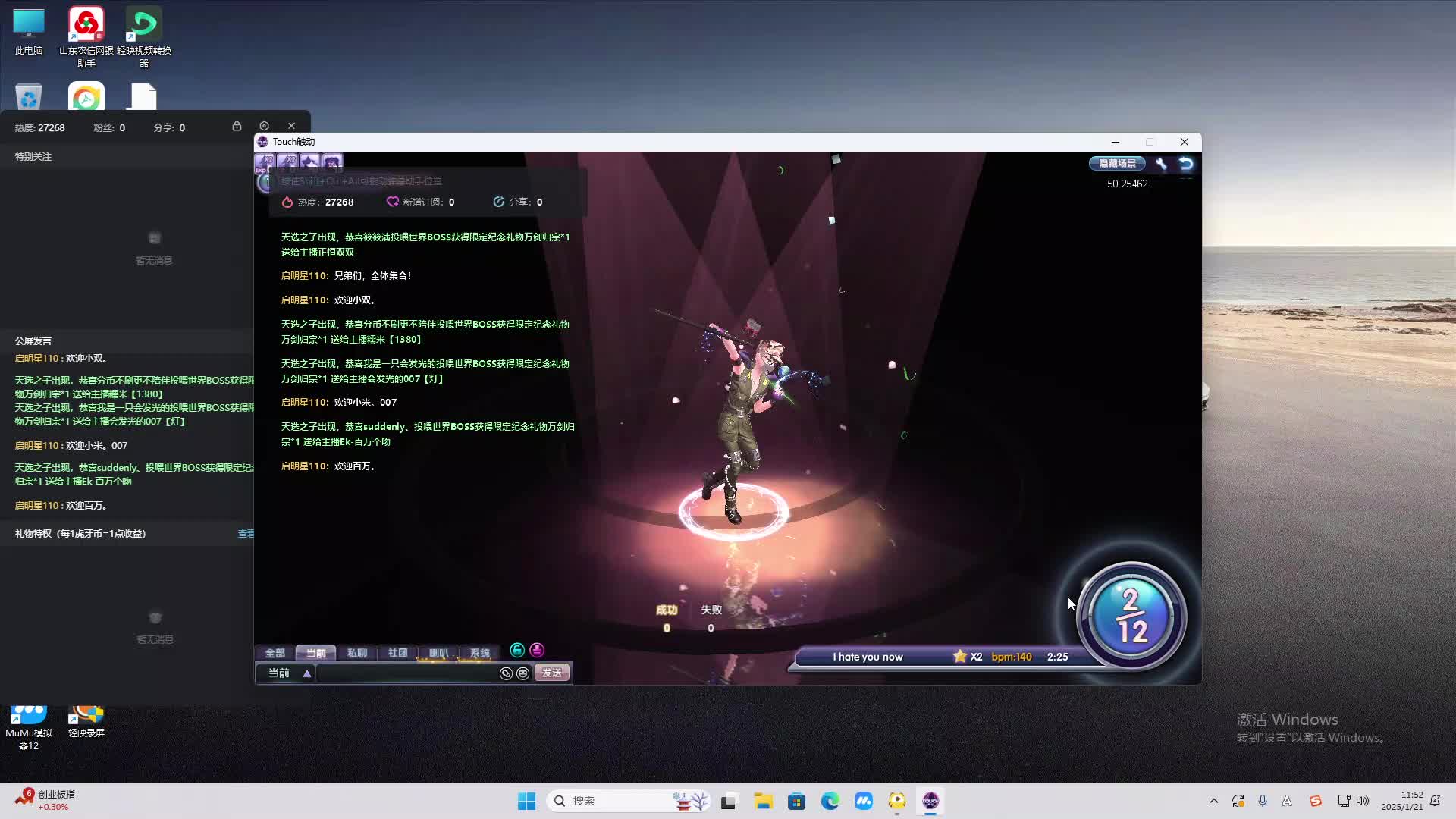The height and width of the screenshot is (819, 1456).
Task: Click the teal unlock icon above chat
Action: coord(517,651)
